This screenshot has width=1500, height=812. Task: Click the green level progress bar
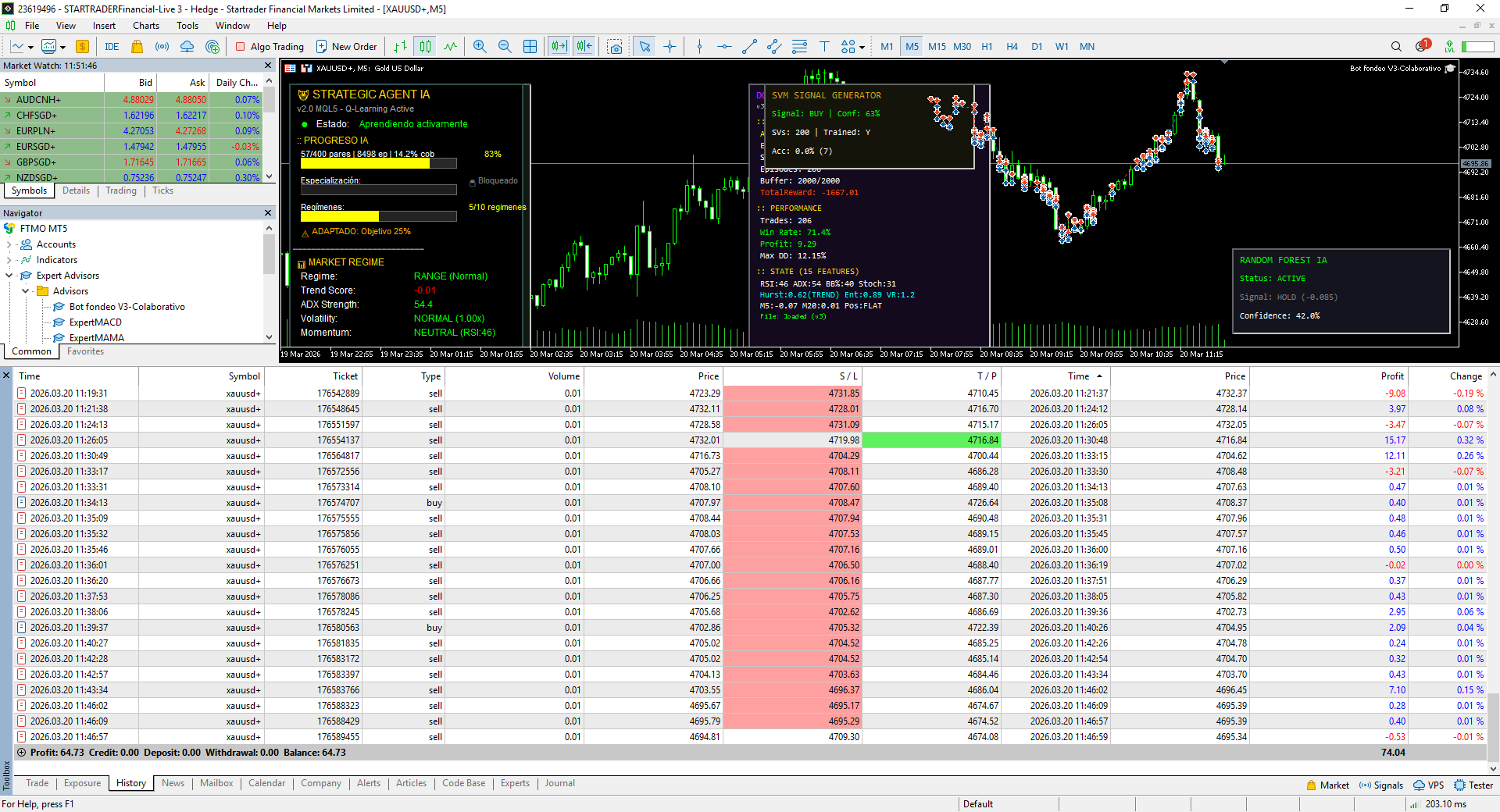[x=1477, y=47]
